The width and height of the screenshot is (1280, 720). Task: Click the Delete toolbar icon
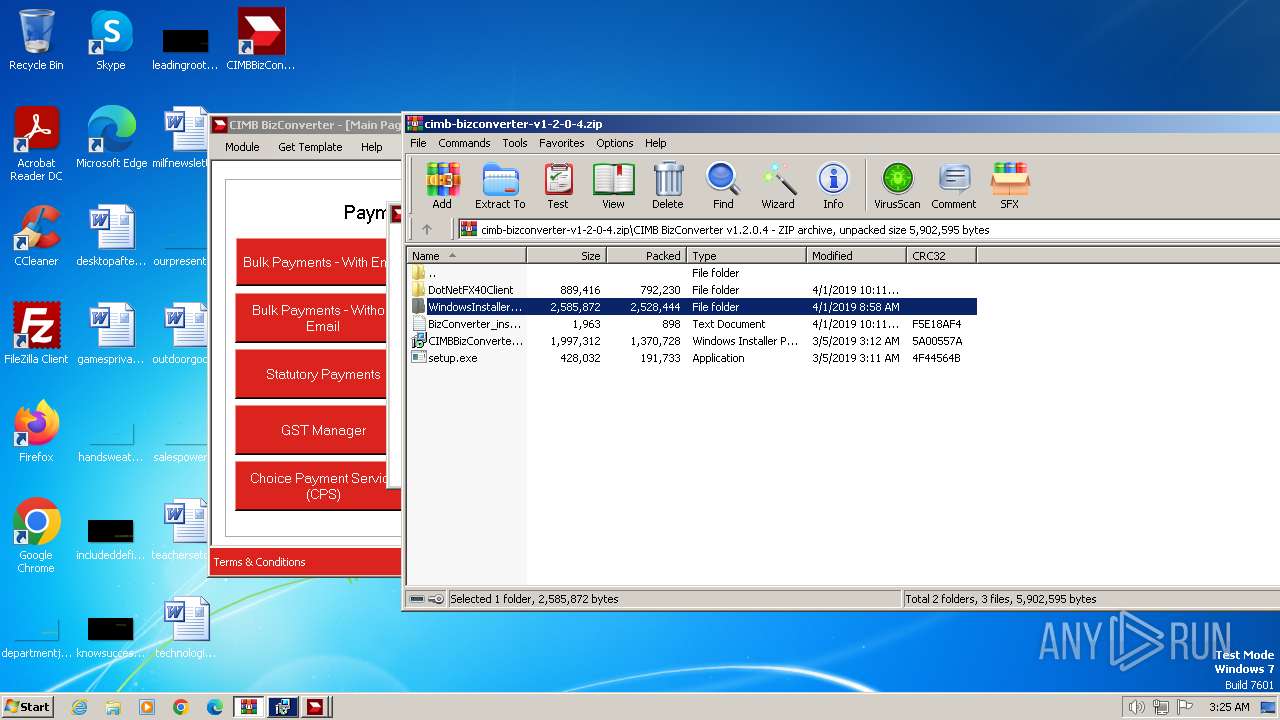(667, 186)
